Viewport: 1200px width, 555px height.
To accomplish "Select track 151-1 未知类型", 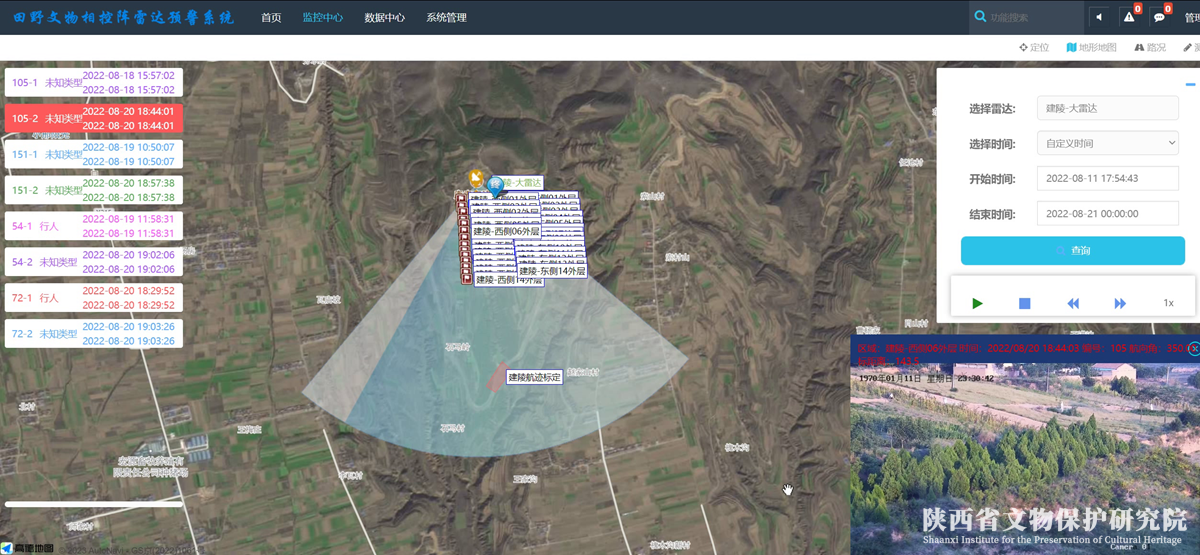I will 93,154.
